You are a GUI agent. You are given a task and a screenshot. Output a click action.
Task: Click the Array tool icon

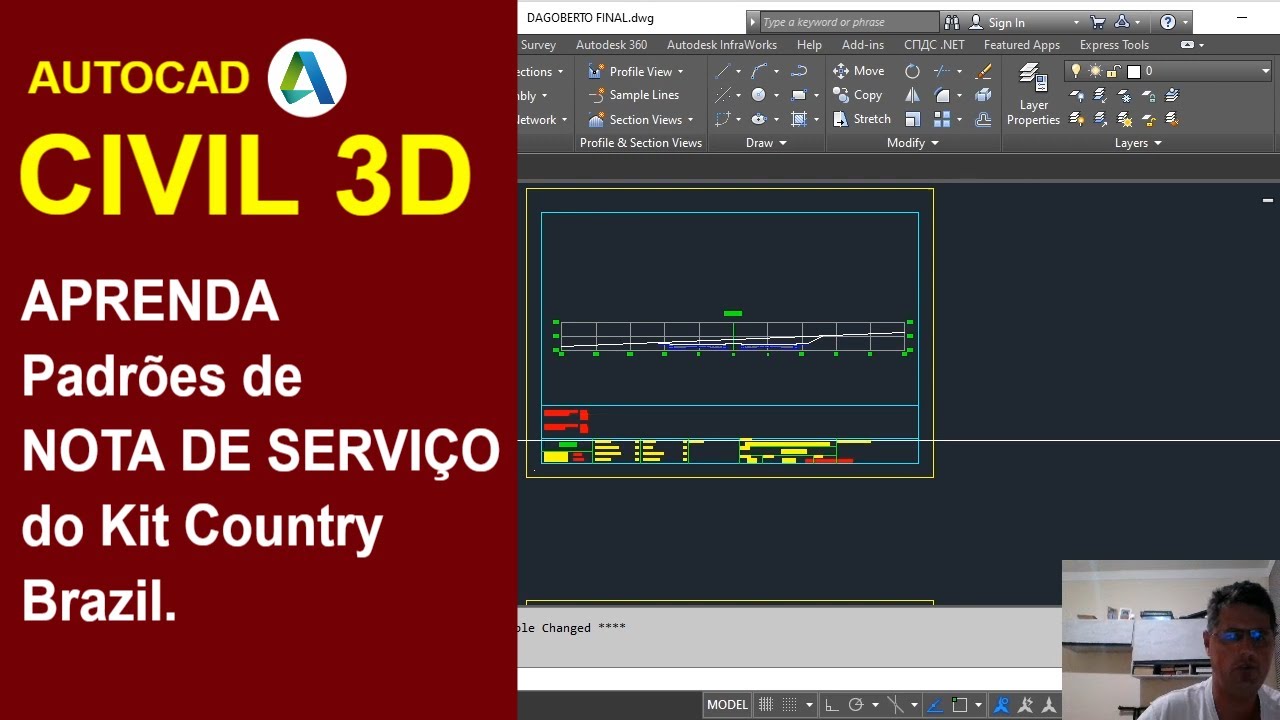(x=942, y=119)
